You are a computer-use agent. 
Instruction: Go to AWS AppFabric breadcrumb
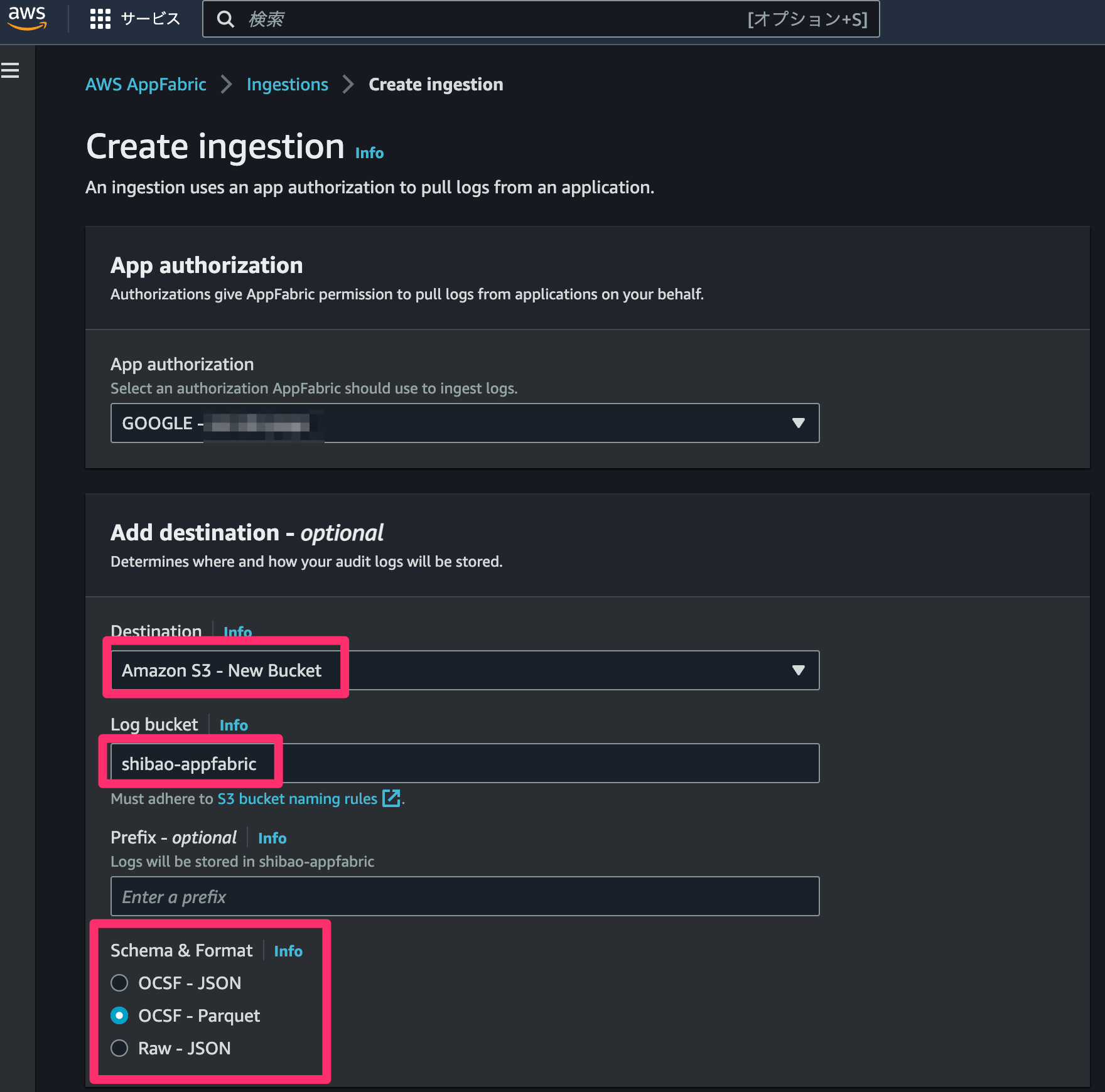pyautogui.click(x=146, y=84)
